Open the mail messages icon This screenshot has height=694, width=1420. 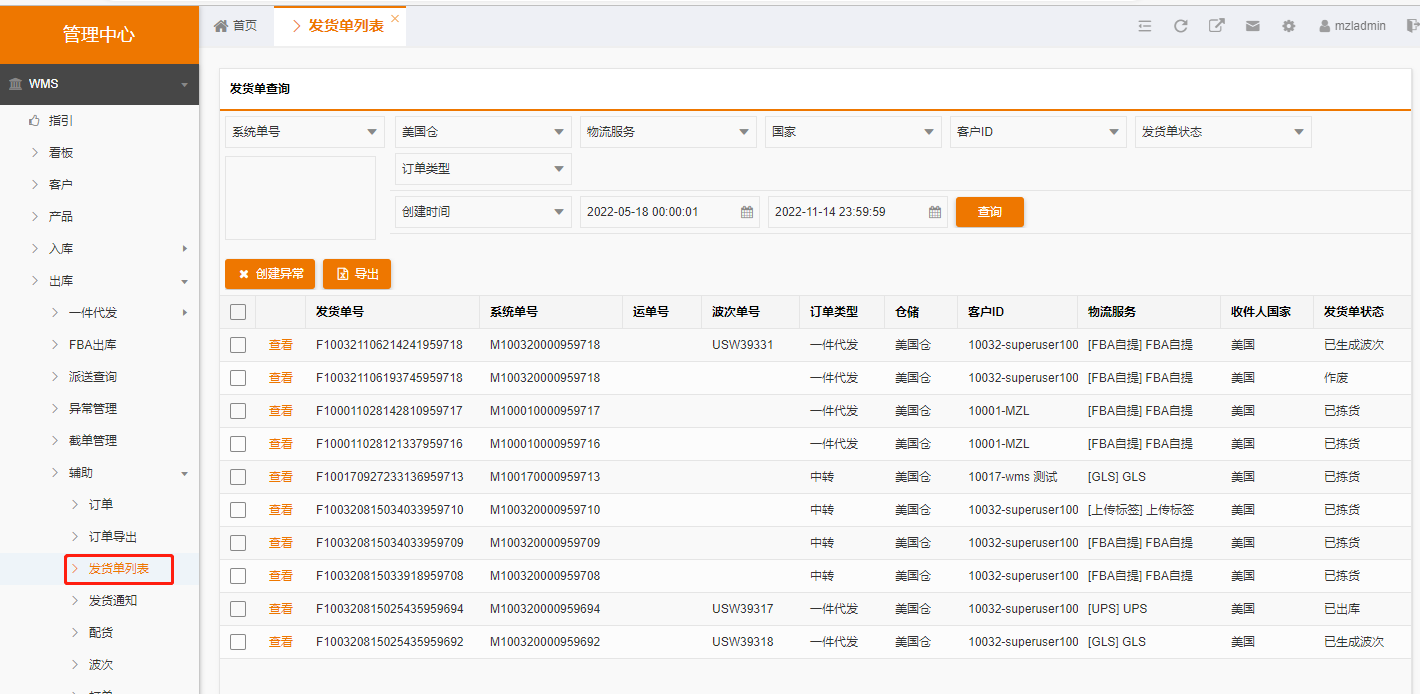1253,26
